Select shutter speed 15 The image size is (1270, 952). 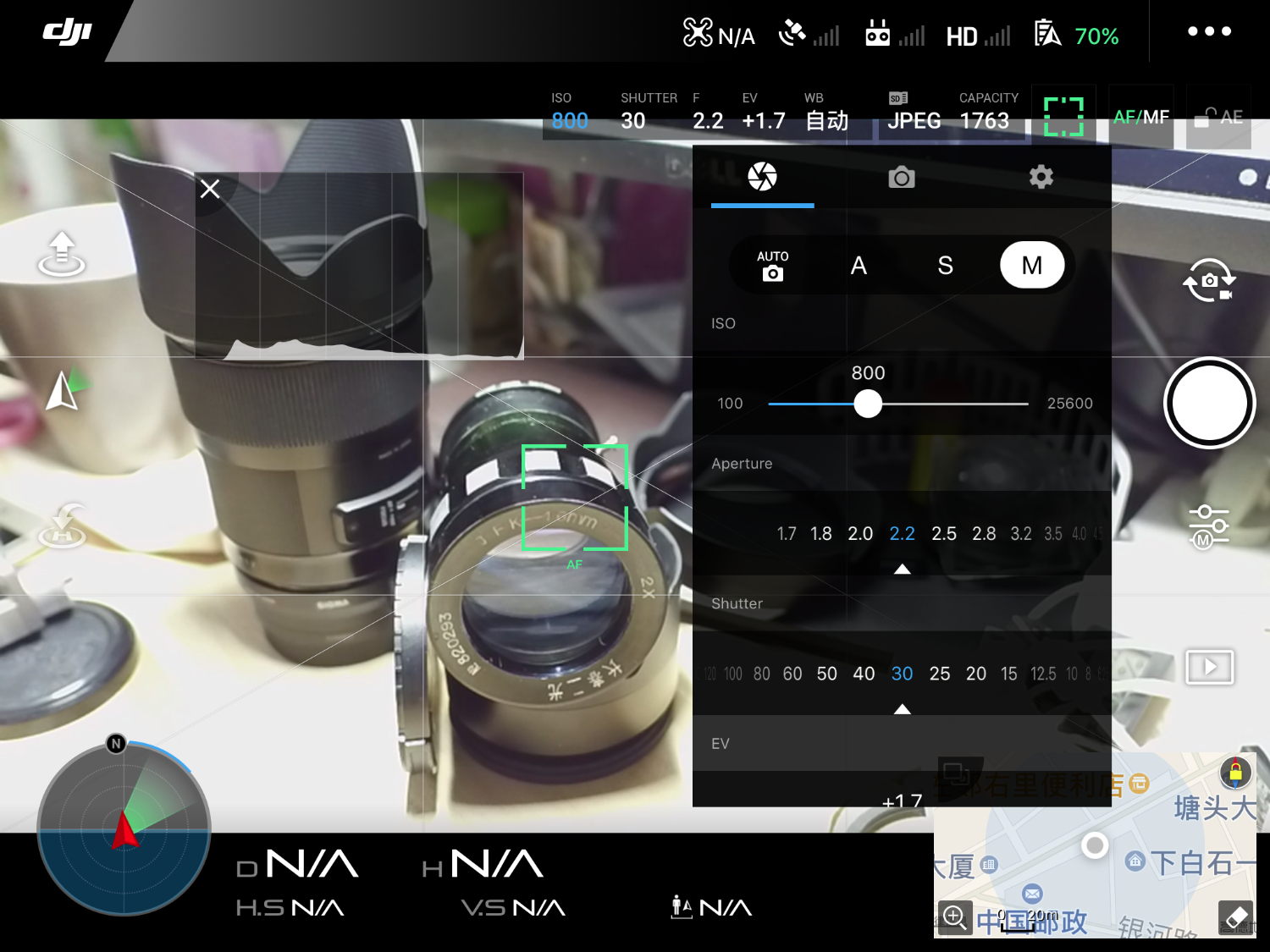1009,674
